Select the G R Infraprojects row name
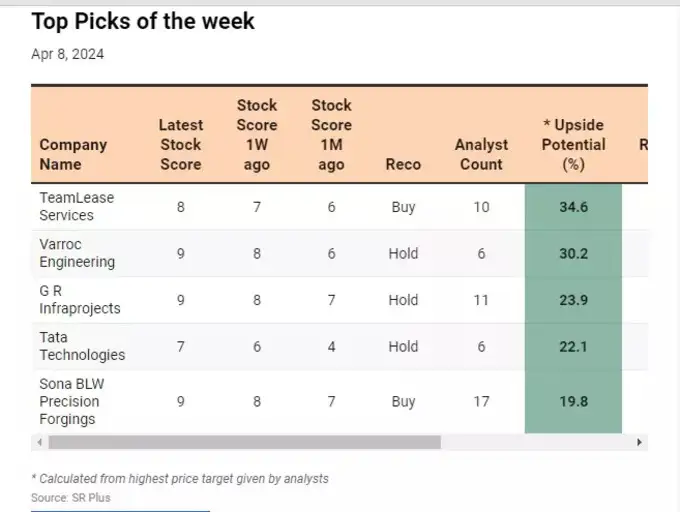 coord(79,299)
